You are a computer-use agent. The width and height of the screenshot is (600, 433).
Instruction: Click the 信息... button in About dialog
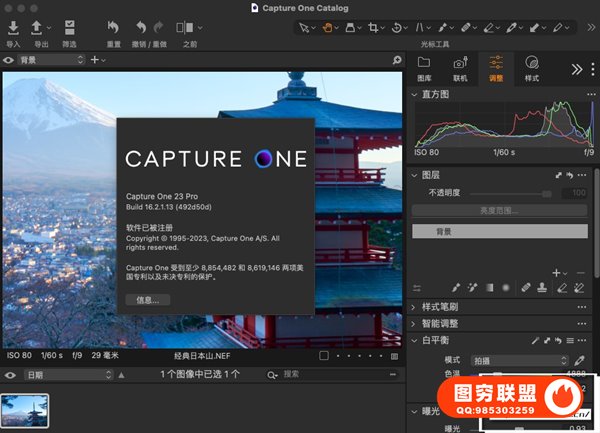tap(148, 299)
